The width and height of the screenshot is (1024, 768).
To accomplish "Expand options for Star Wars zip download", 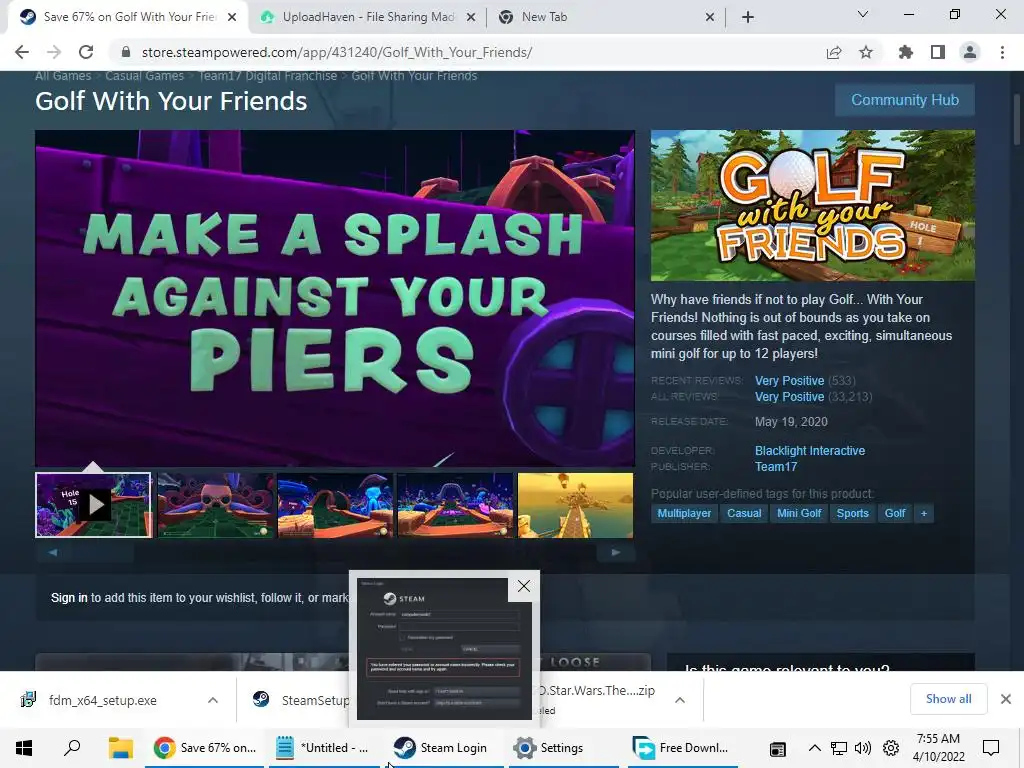I will pos(680,700).
